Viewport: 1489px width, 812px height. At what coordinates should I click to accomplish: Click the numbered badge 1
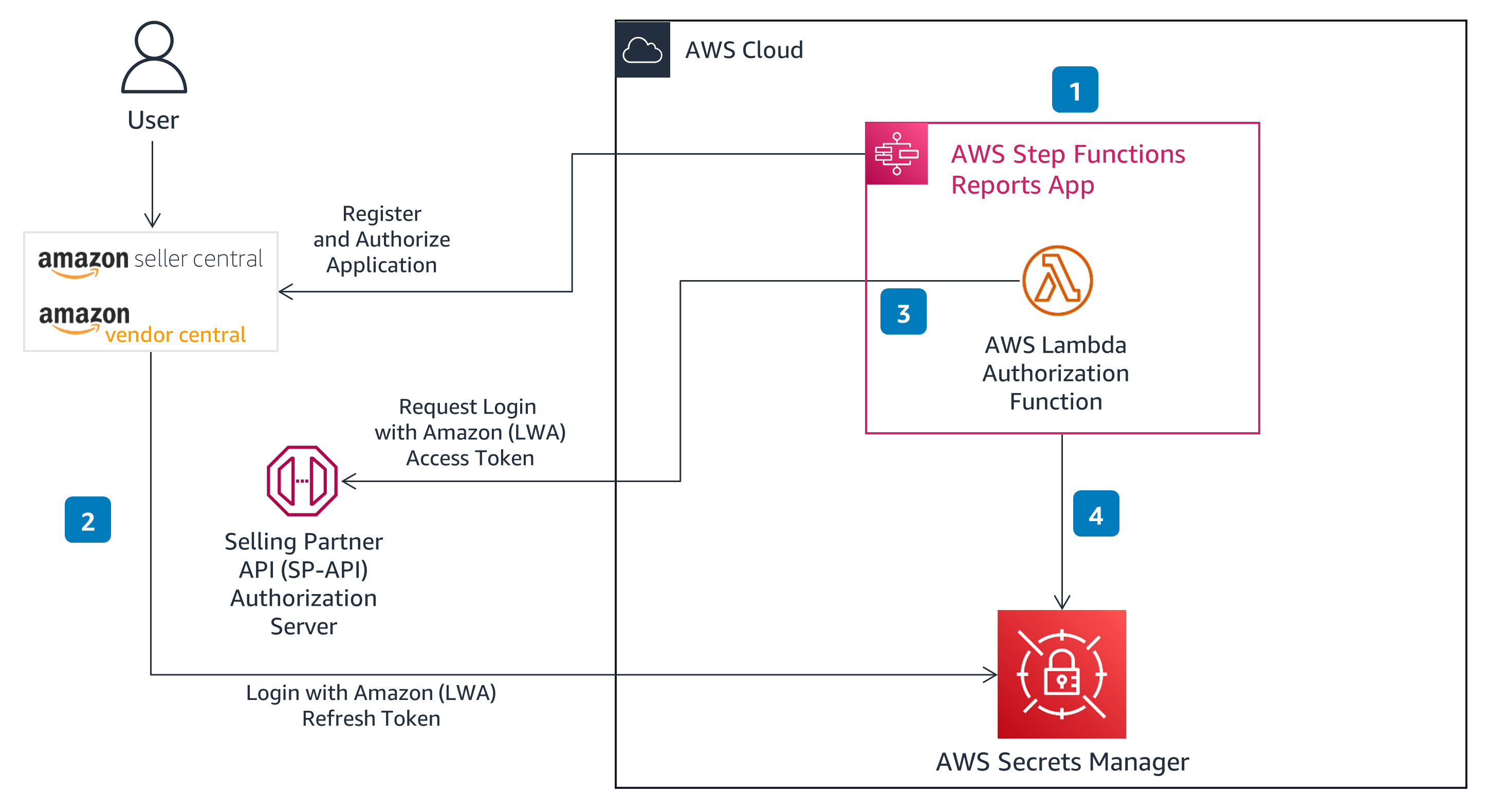pos(1076,91)
